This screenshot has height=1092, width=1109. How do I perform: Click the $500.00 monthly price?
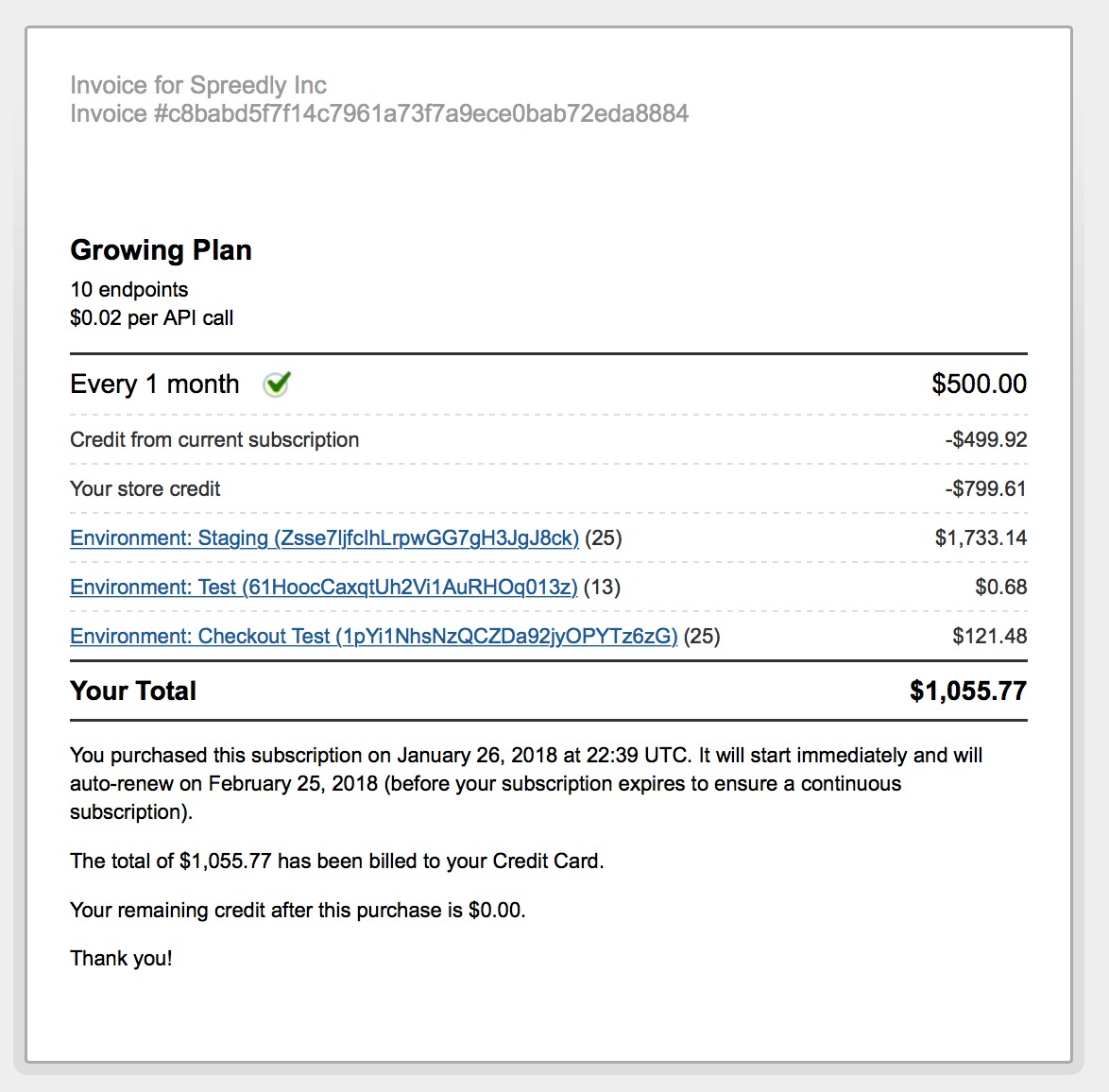(979, 384)
